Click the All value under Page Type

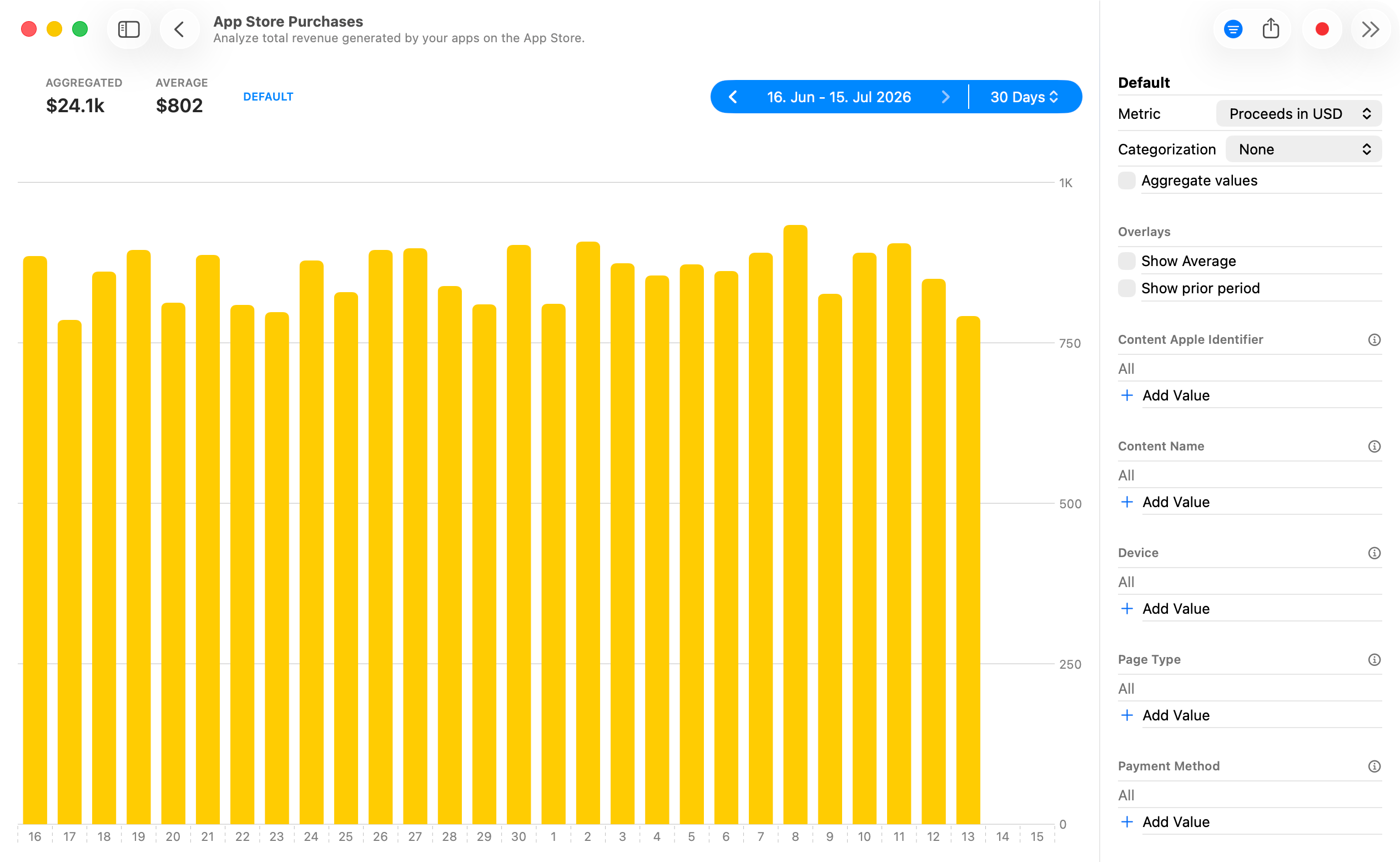point(1126,688)
